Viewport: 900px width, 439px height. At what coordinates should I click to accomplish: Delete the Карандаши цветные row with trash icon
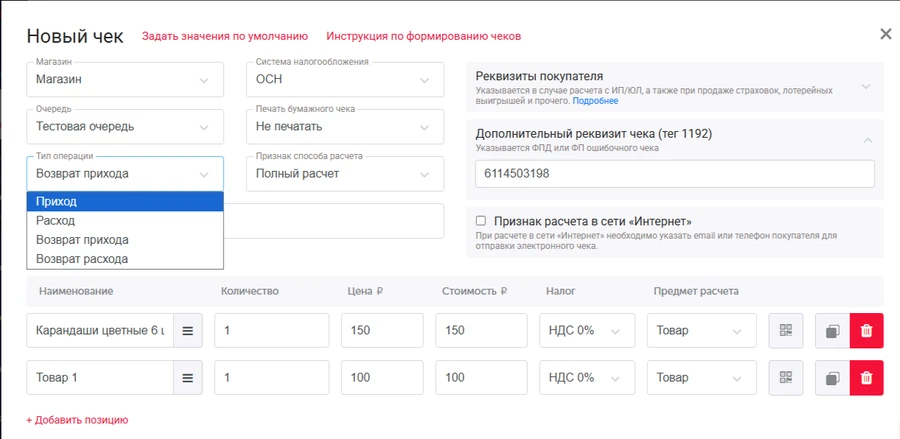coord(866,330)
